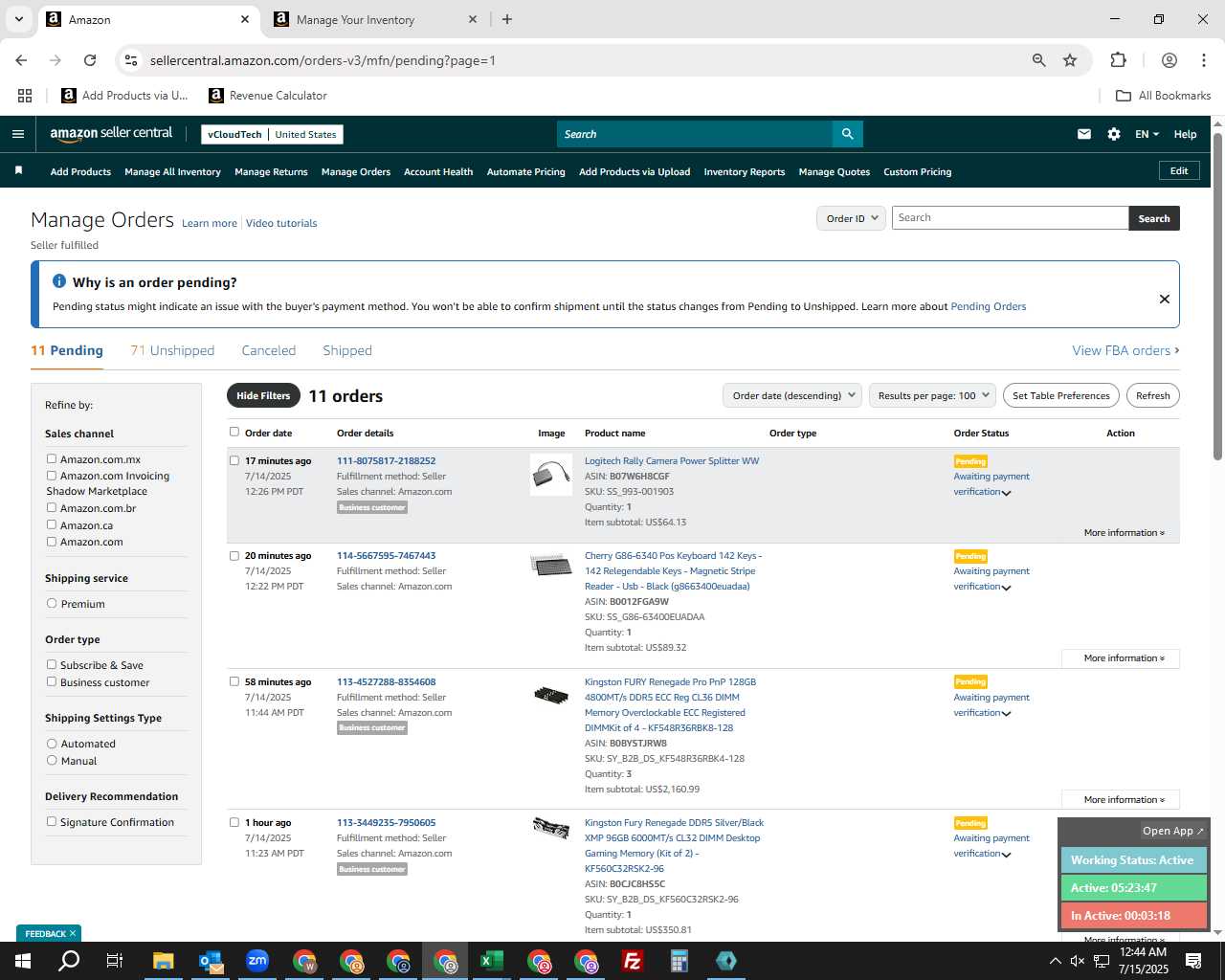Select the Automated shipping settings radio
Screen dimensions: 1225x980
click(x=52, y=744)
